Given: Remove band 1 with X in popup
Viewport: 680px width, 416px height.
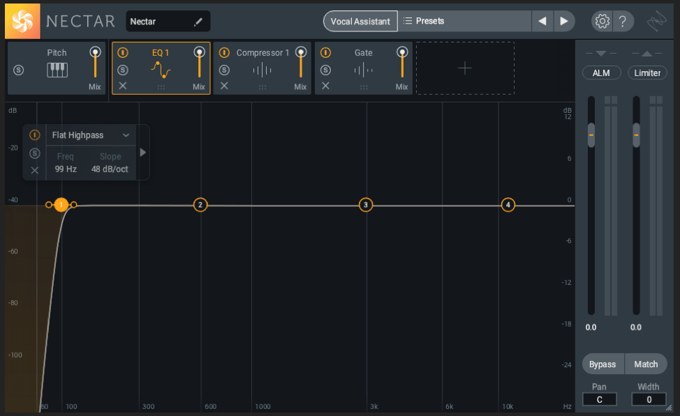Looking at the screenshot, I should pyautogui.click(x=35, y=170).
